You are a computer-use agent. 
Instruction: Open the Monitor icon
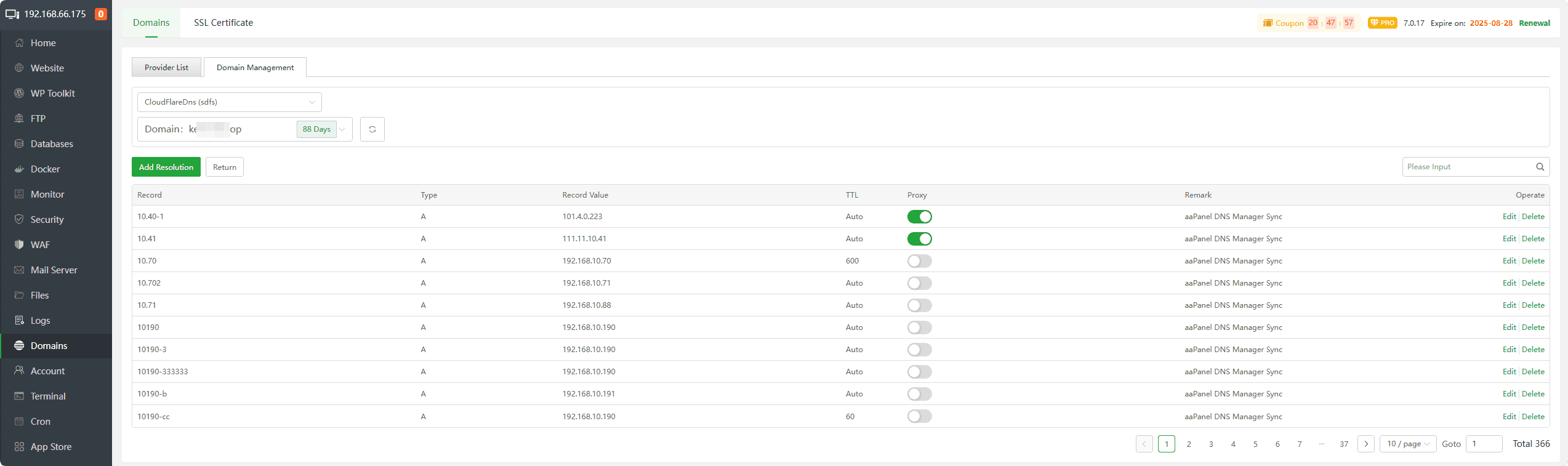coord(19,194)
